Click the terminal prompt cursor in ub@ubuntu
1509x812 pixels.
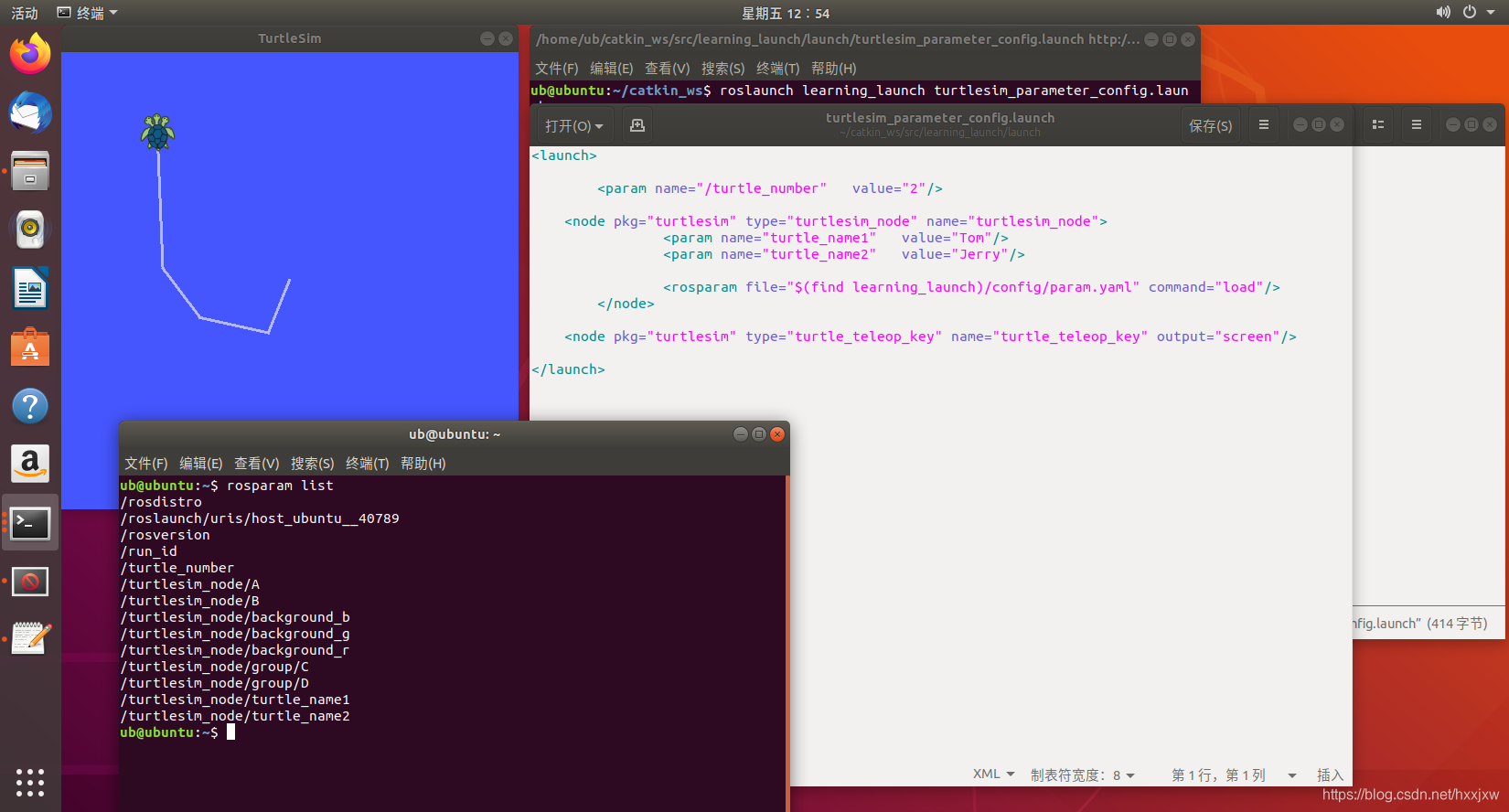coord(231,732)
